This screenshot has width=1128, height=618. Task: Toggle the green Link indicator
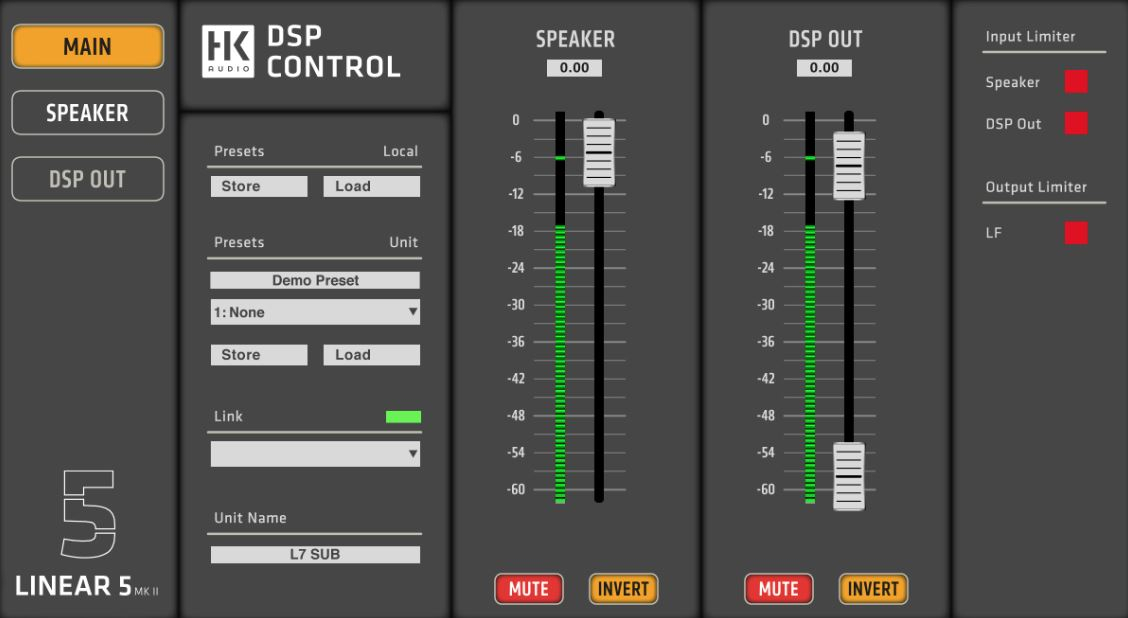pyautogui.click(x=404, y=417)
